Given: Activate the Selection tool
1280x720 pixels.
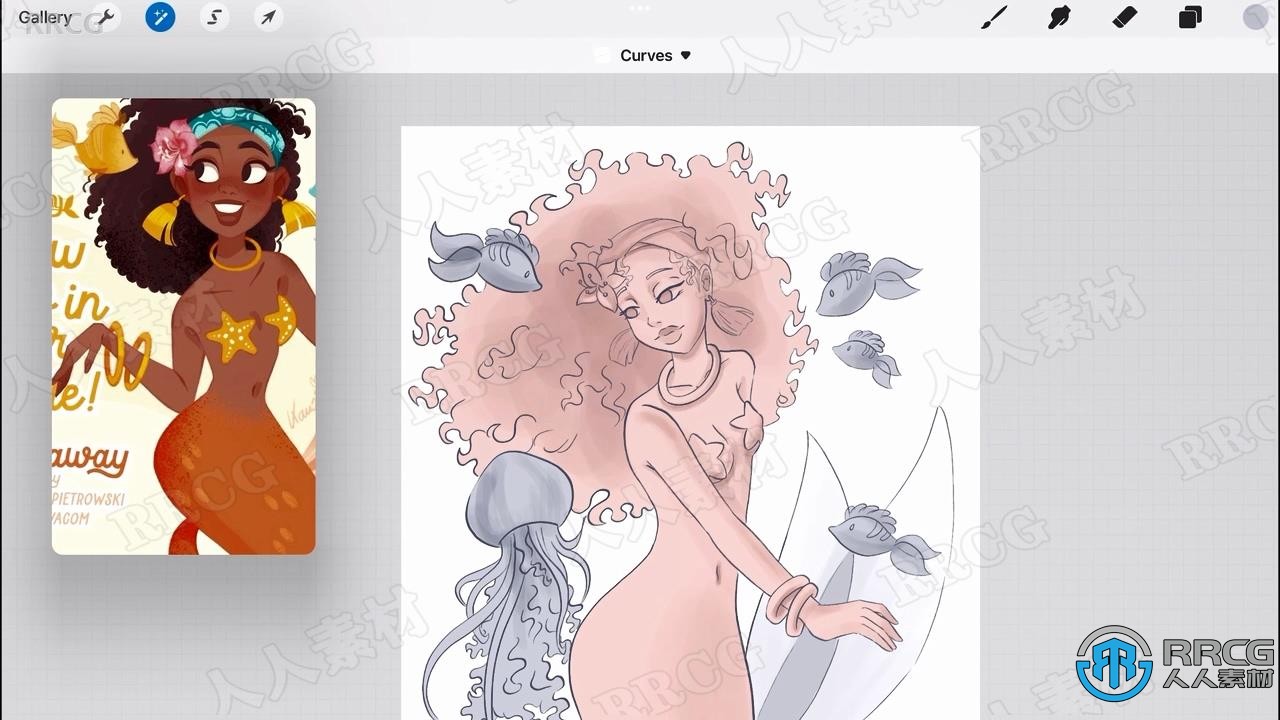Looking at the screenshot, I should pos(214,17).
